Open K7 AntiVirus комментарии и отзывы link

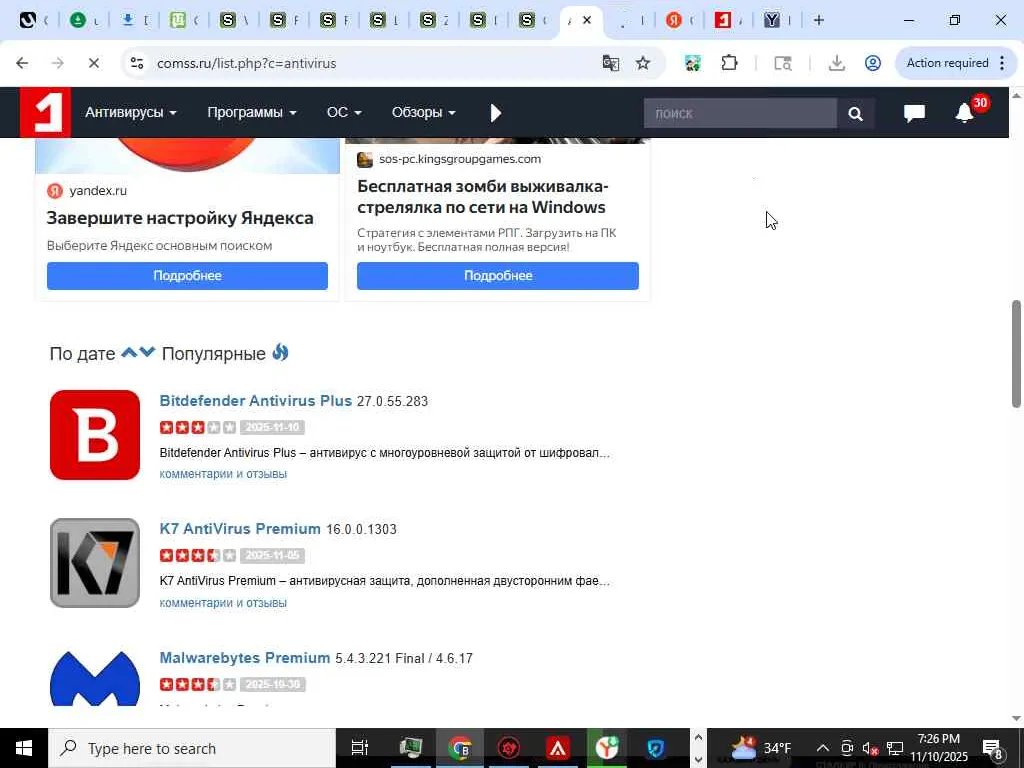coord(223,602)
